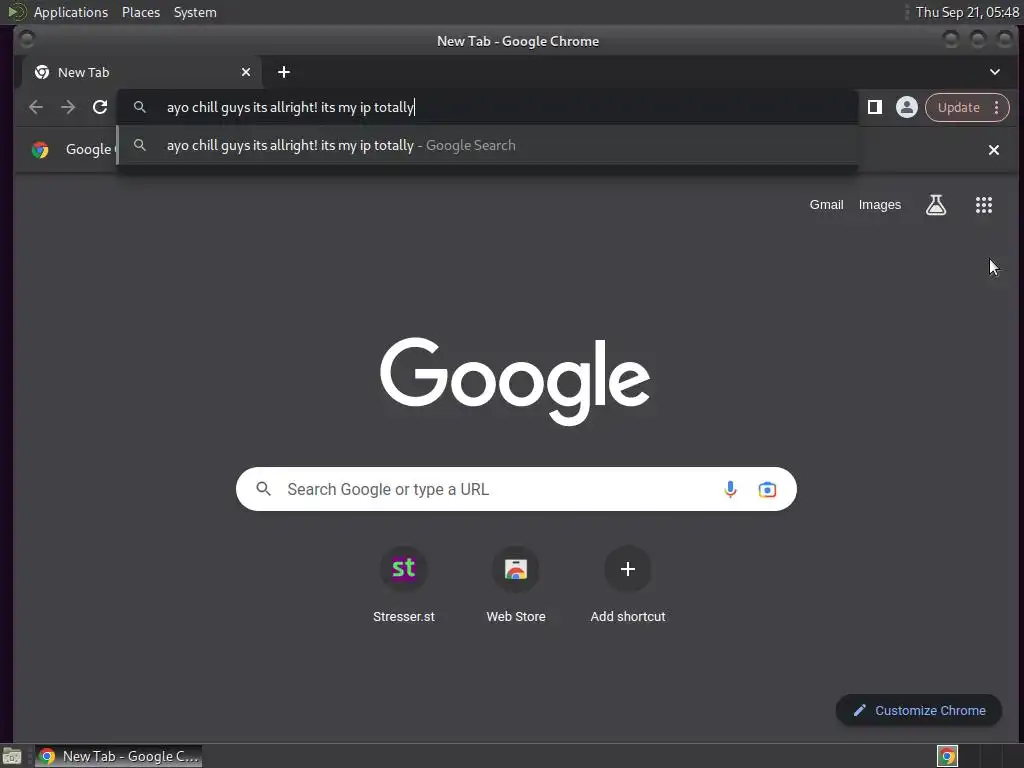The height and width of the screenshot is (768, 1024).
Task: Close the New Tab tab
Action: click(246, 72)
